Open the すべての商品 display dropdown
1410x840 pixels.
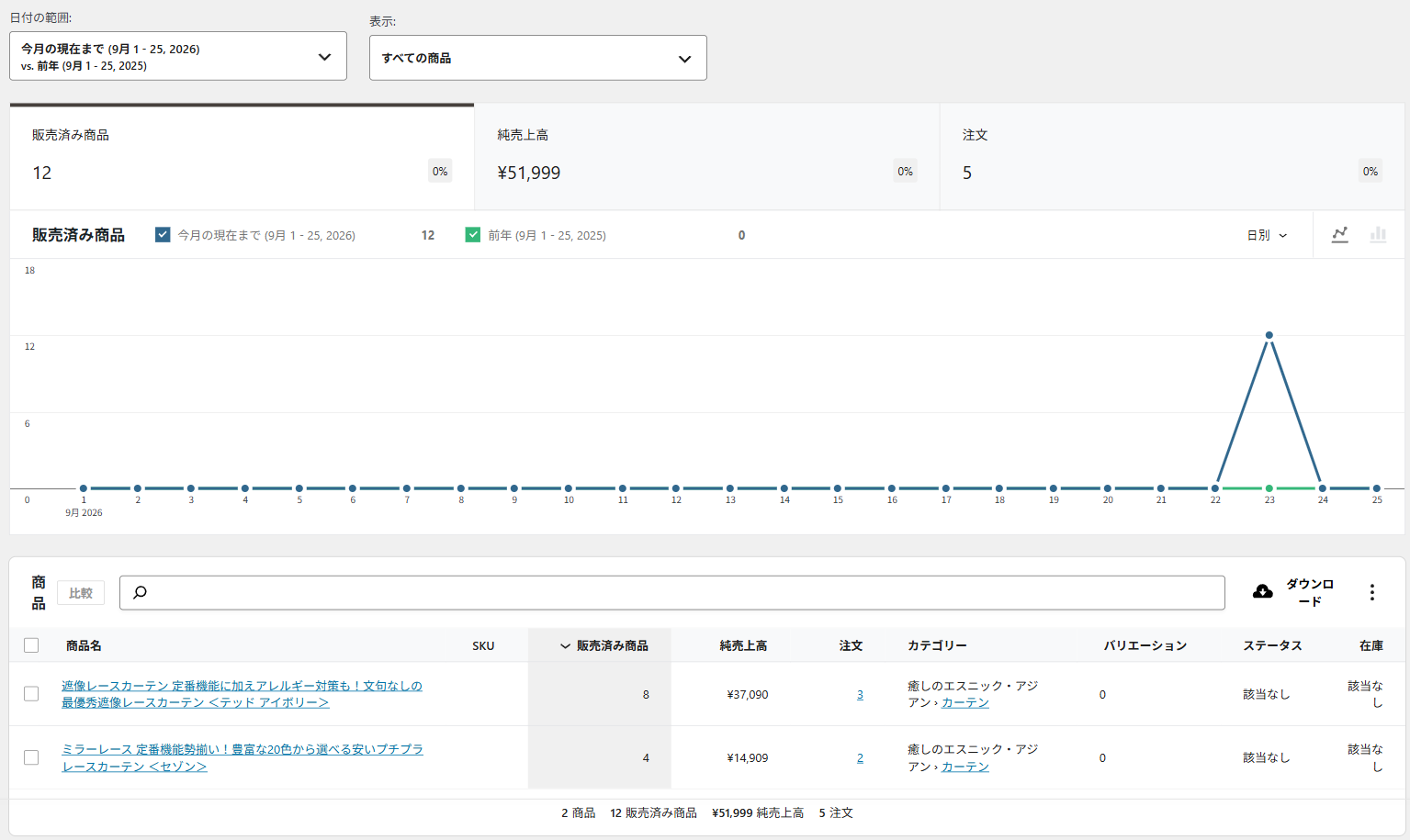click(538, 58)
